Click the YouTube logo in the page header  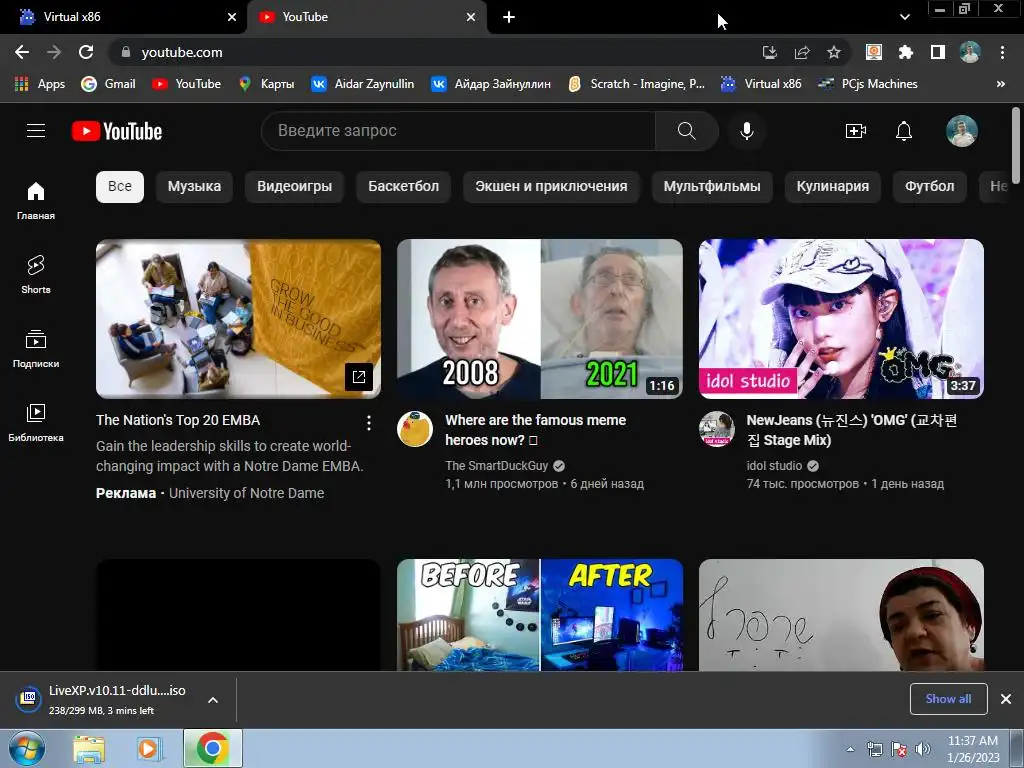coord(117,131)
